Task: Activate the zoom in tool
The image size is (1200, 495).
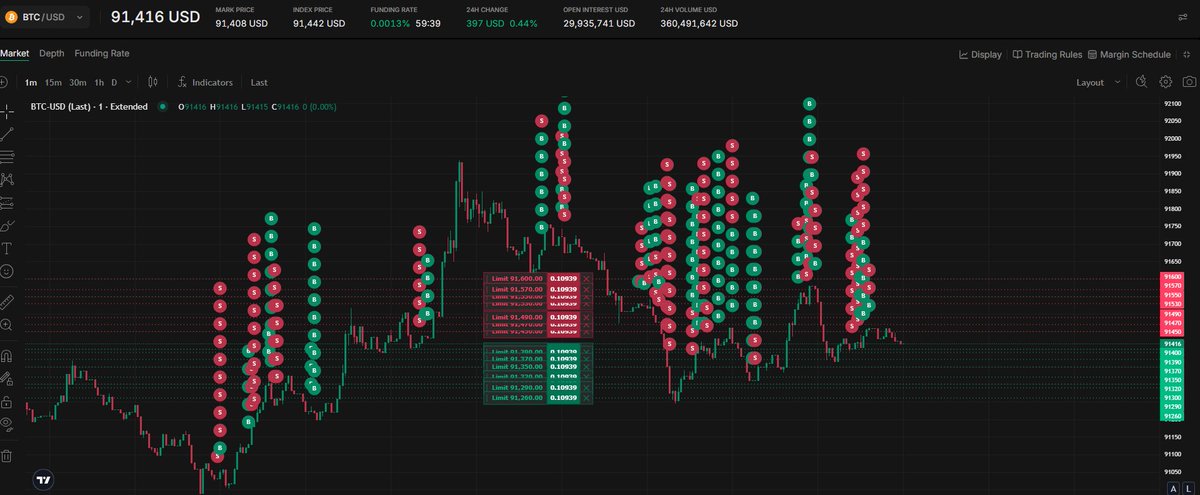Action: click(x=7, y=325)
